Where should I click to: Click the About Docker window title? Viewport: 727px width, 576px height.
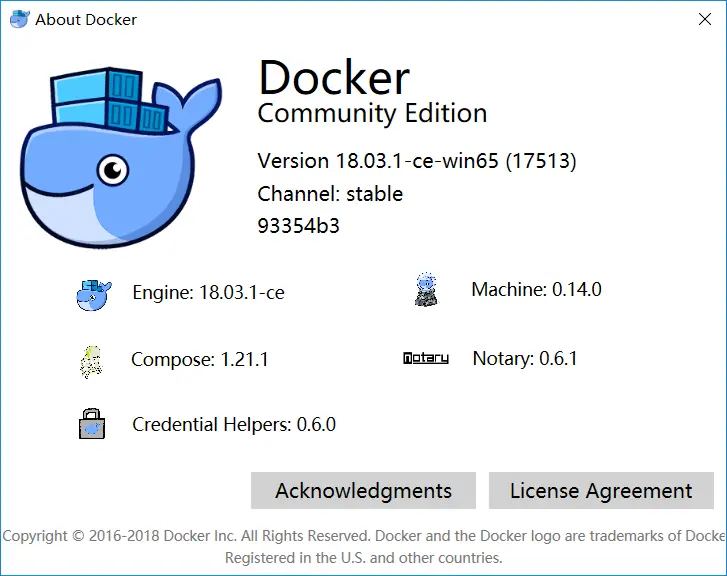coord(86,19)
